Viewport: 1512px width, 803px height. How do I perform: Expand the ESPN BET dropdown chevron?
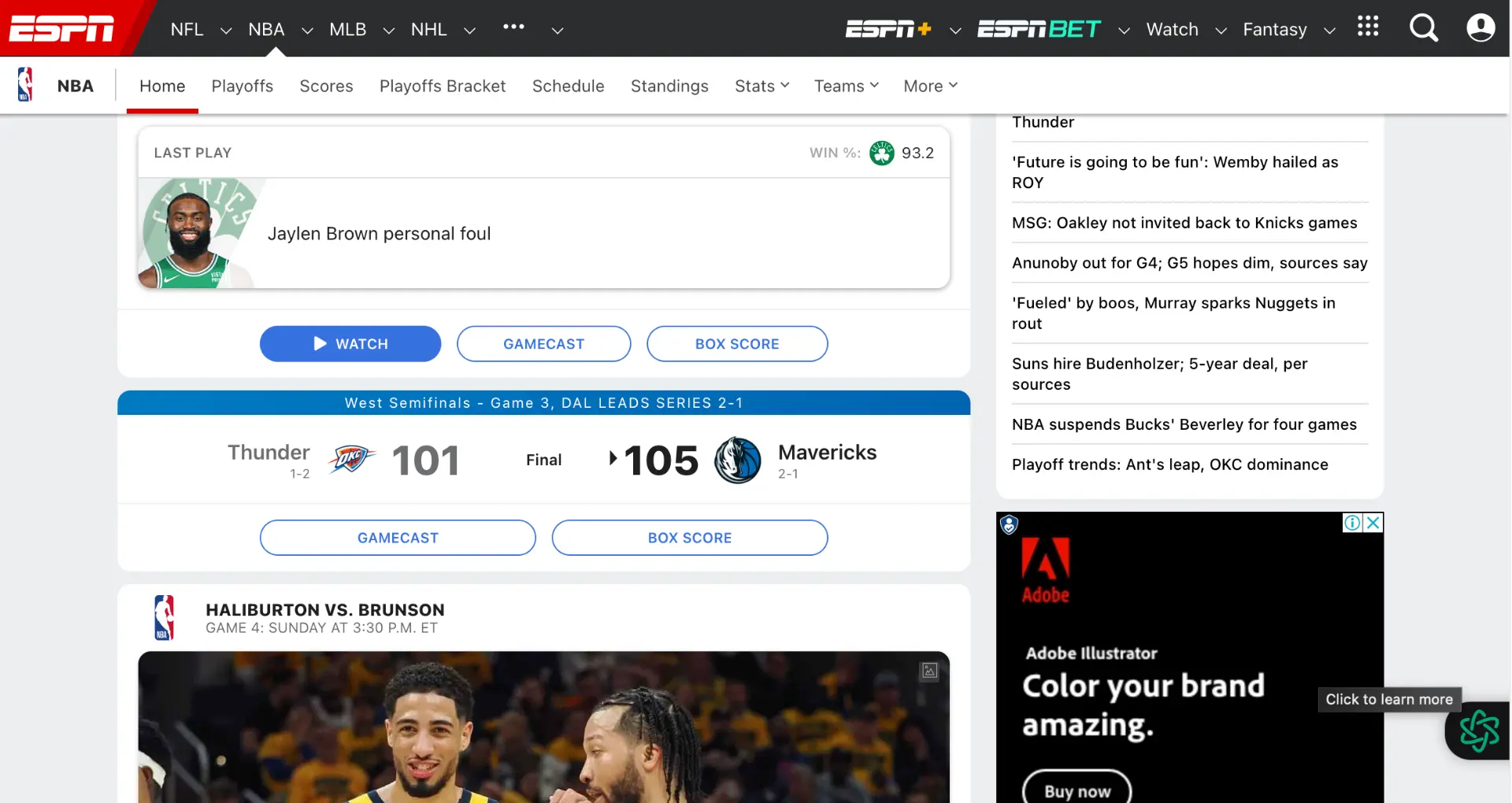coord(1124,31)
